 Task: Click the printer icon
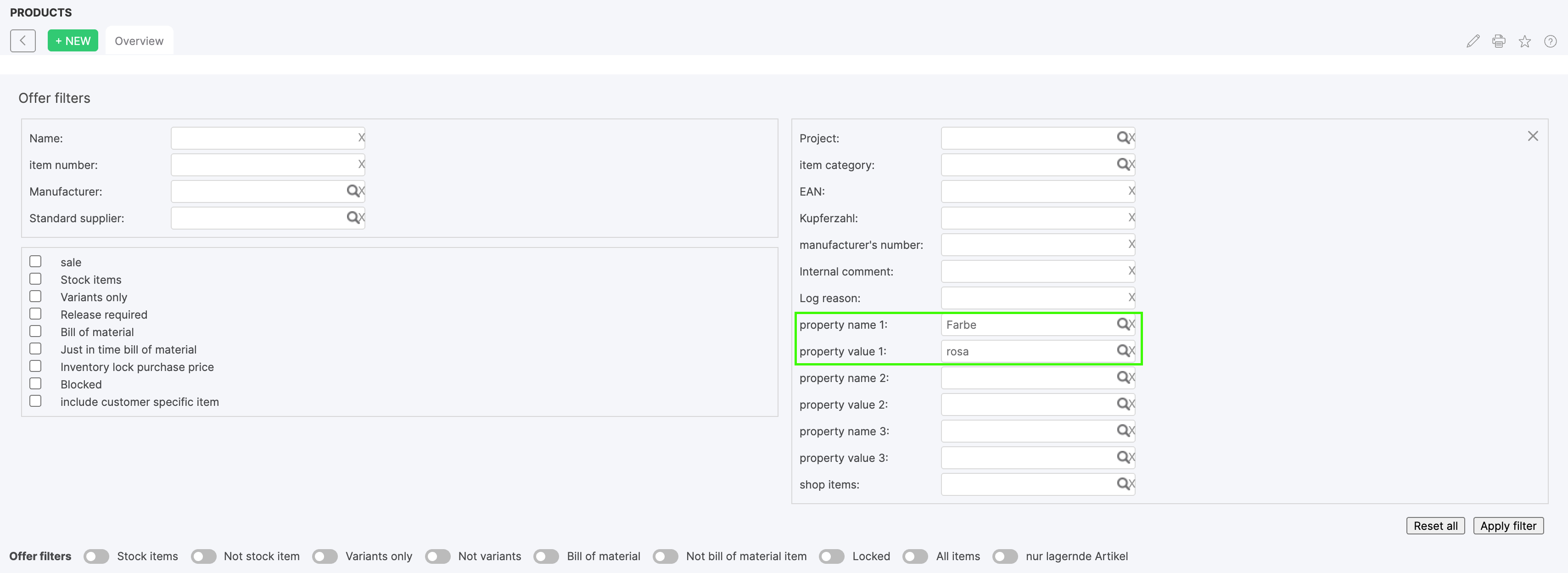(1499, 41)
